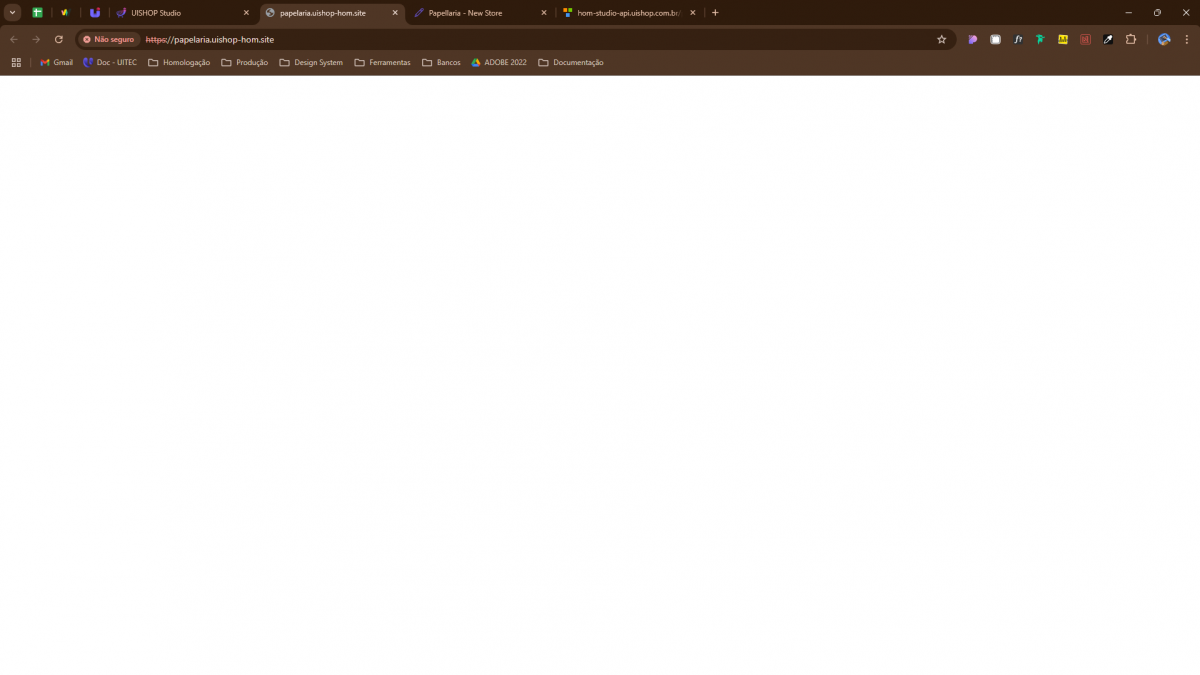Expand the tab search dropdown arrow
This screenshot has width=1200, height=675.
pos(13,13)
